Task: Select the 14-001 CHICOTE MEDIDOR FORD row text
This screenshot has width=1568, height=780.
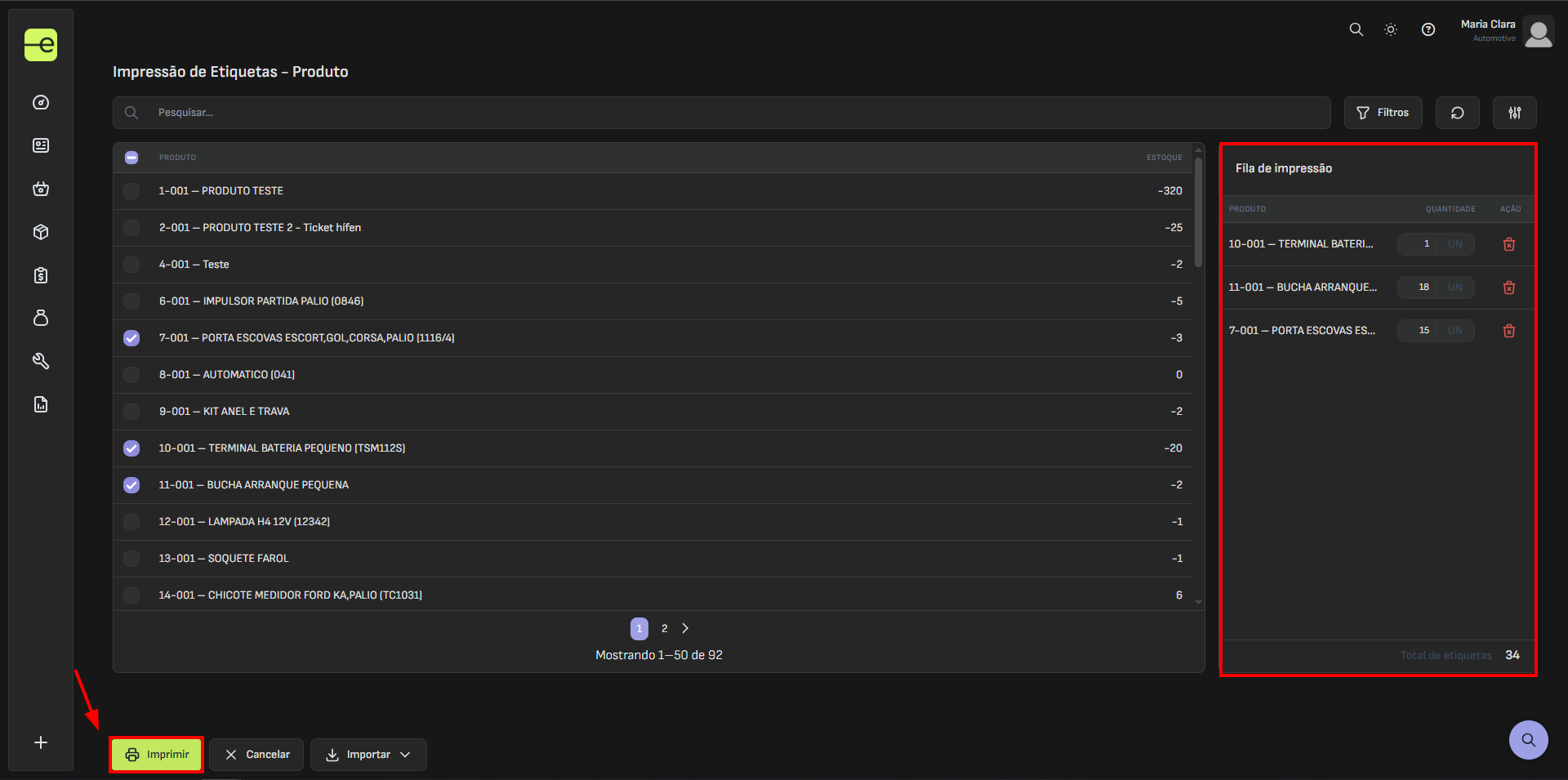Action: pos(291,595)
